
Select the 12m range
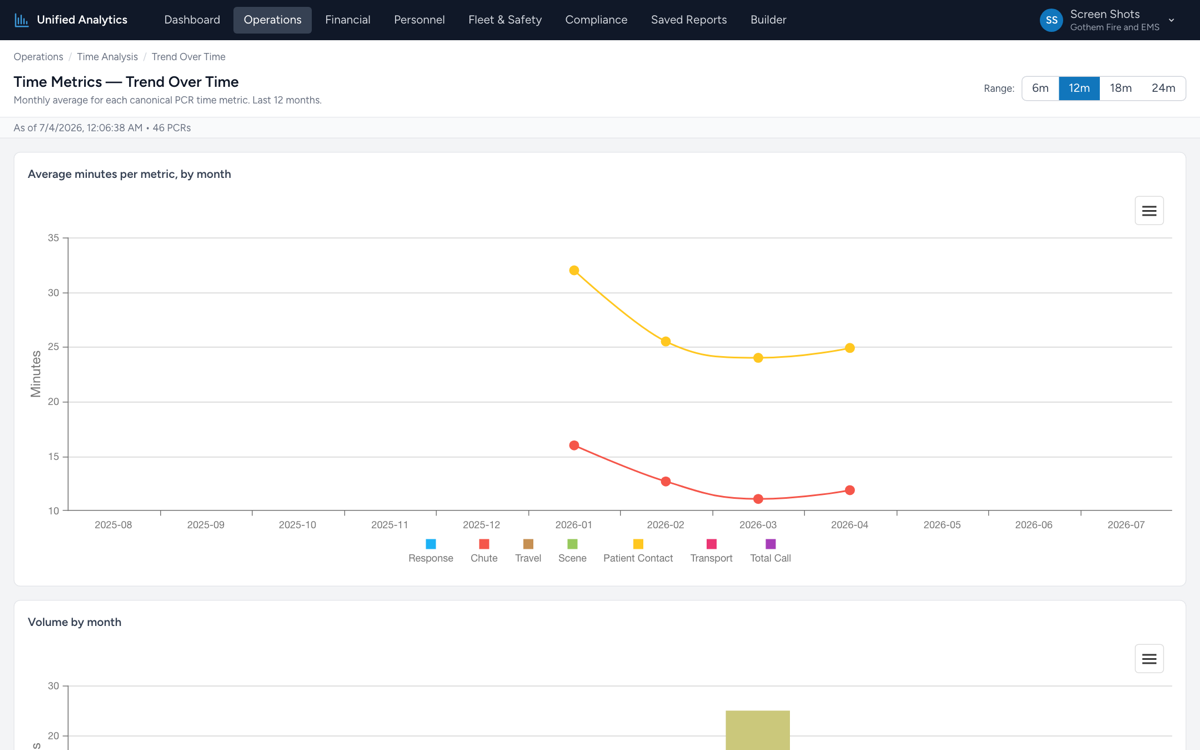tap(1079, 88)
